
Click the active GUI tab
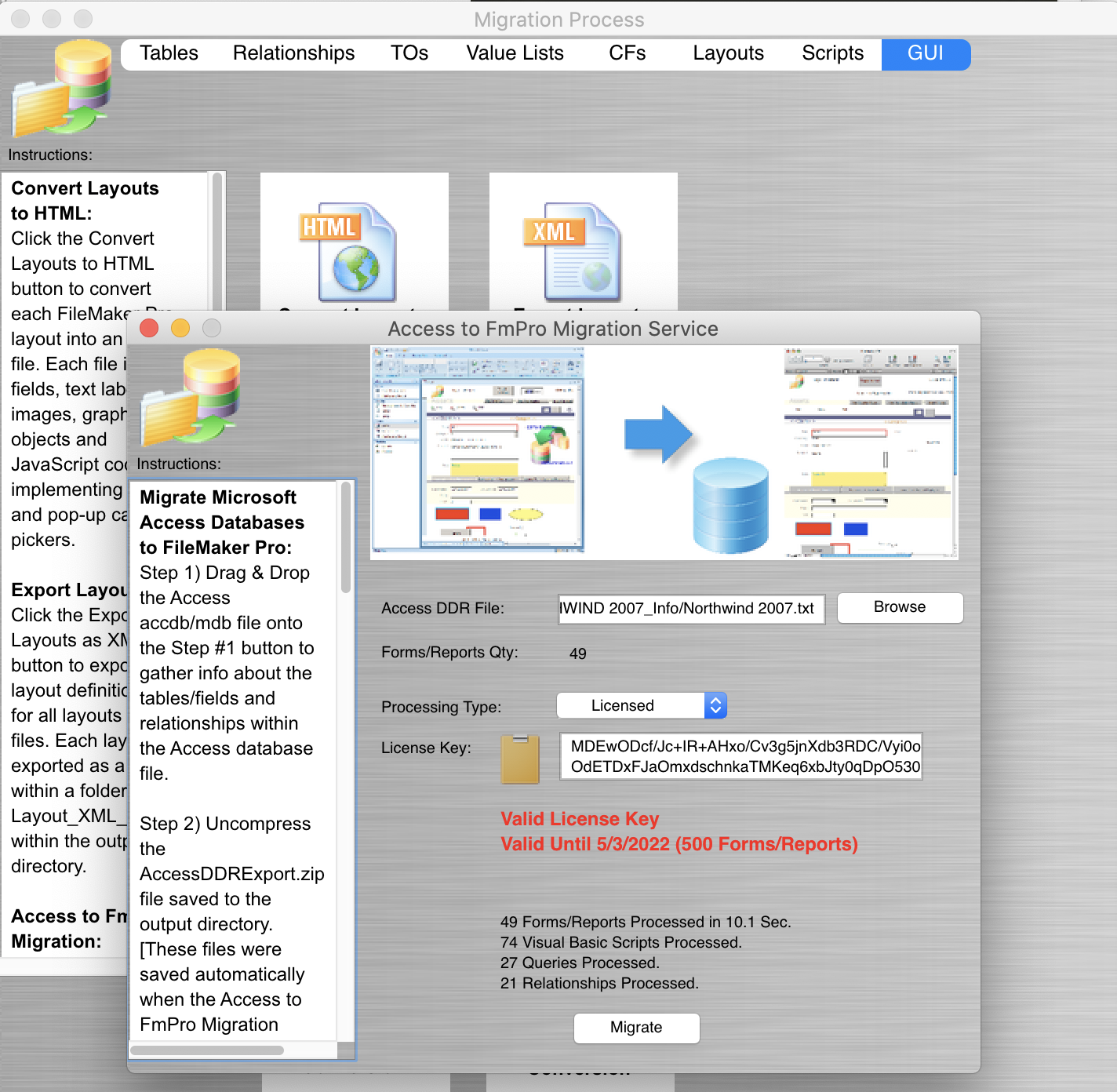[926, 53]
